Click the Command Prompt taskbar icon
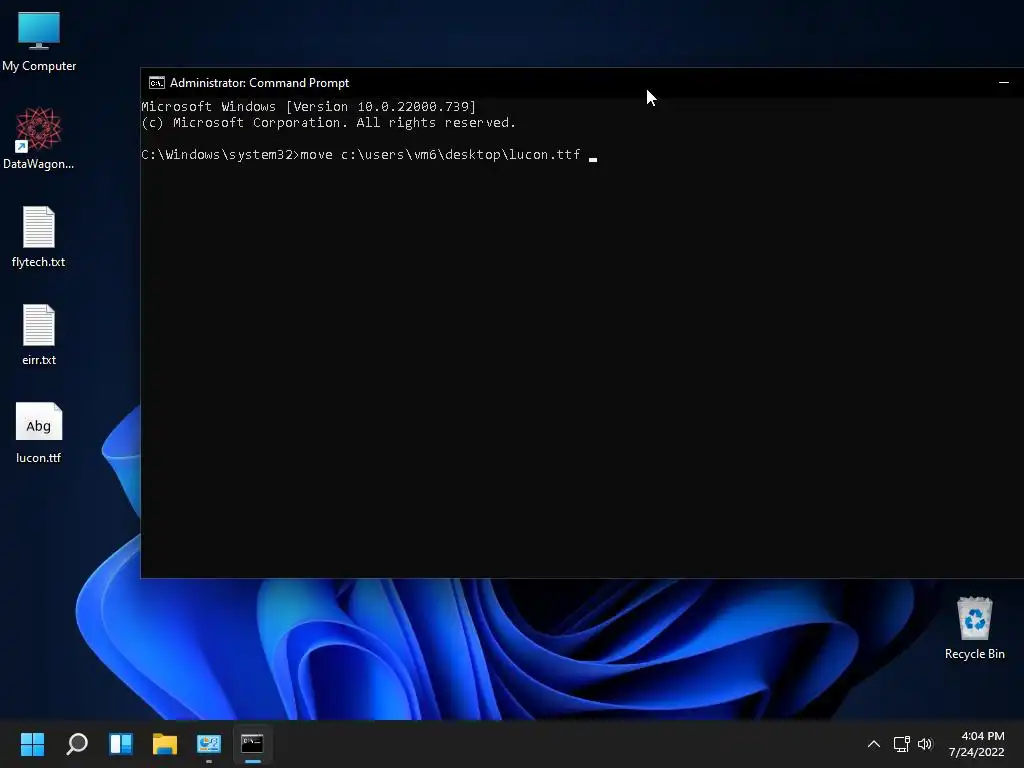Screen dimensions: 1024x768 click(252, 744)
